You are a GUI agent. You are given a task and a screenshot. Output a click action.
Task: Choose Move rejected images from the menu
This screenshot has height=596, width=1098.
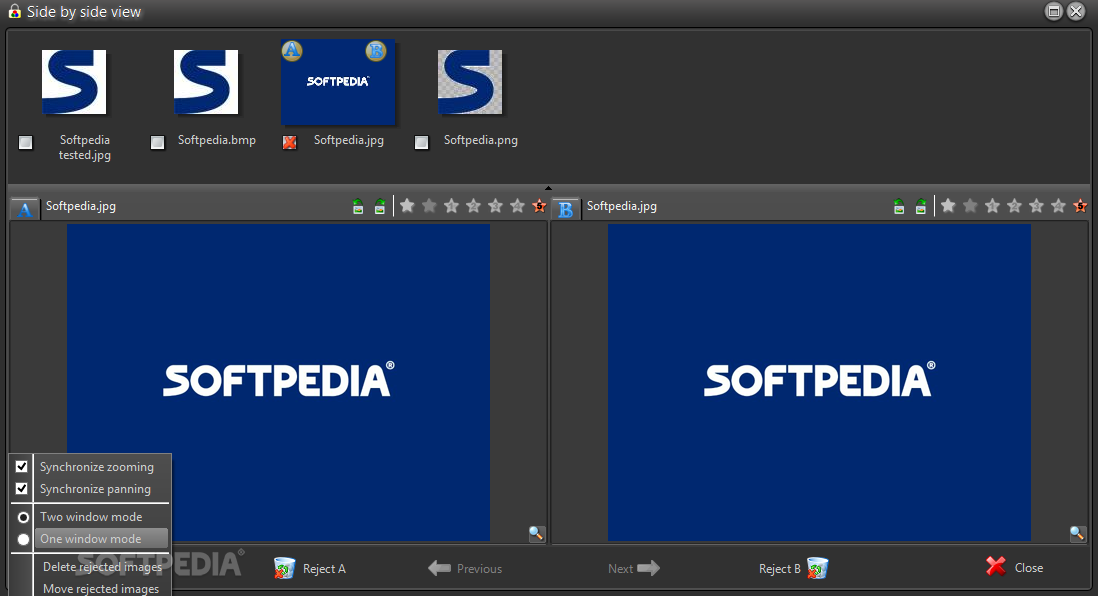point(101,589)
